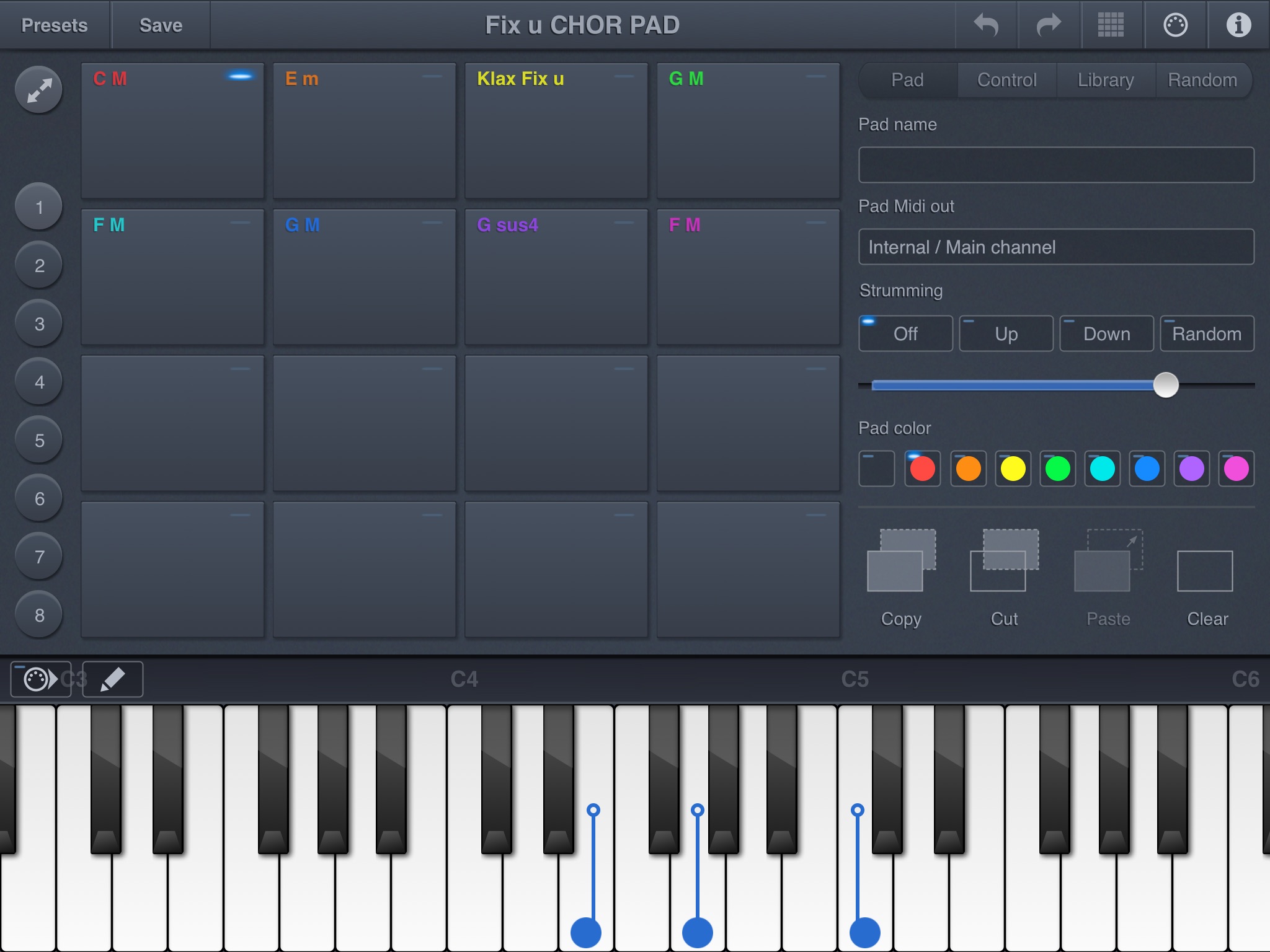Select bank number 2
This screenshot has height=952, width=1270.
[39, 265]
